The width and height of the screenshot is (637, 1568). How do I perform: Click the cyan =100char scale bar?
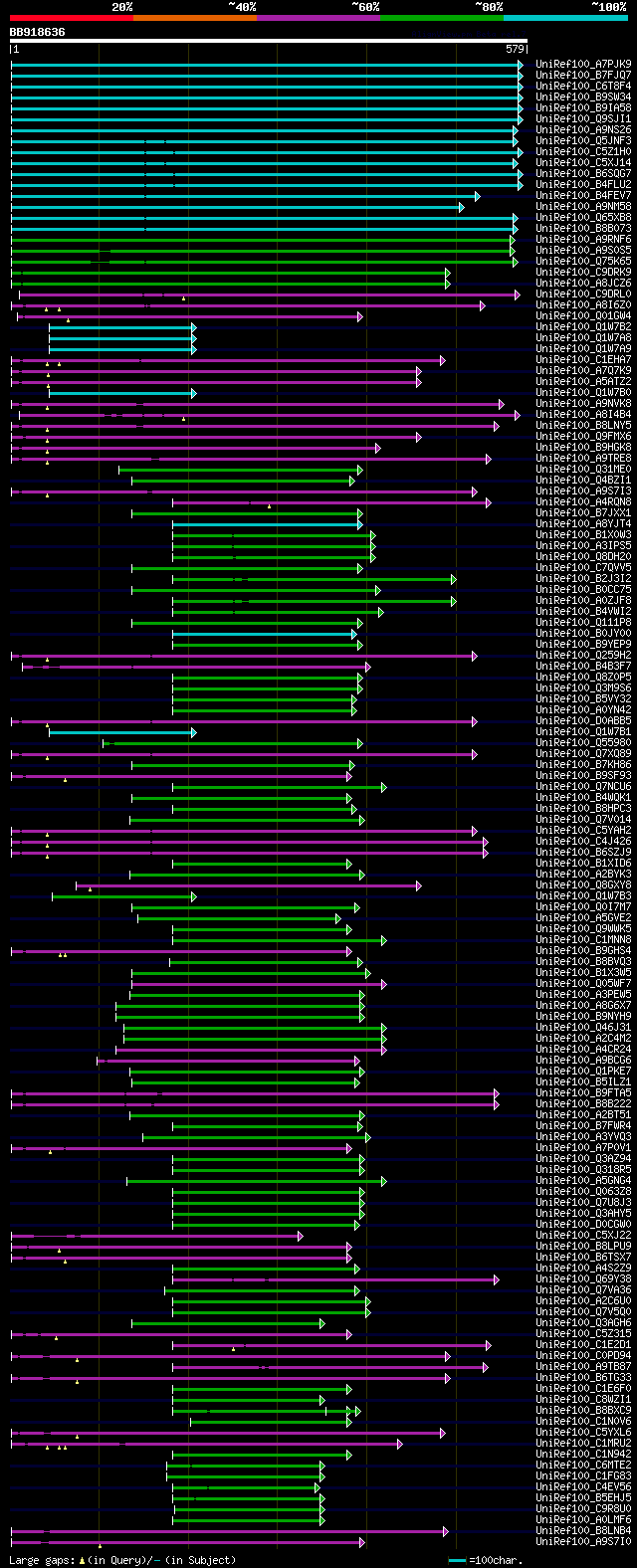tap(457, 1560)
